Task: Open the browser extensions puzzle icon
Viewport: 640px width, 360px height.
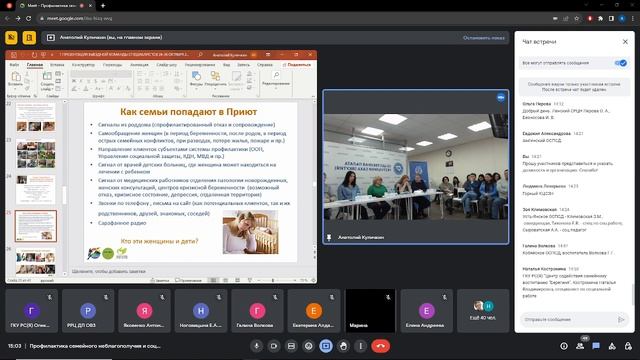Action: click(600, 18)
